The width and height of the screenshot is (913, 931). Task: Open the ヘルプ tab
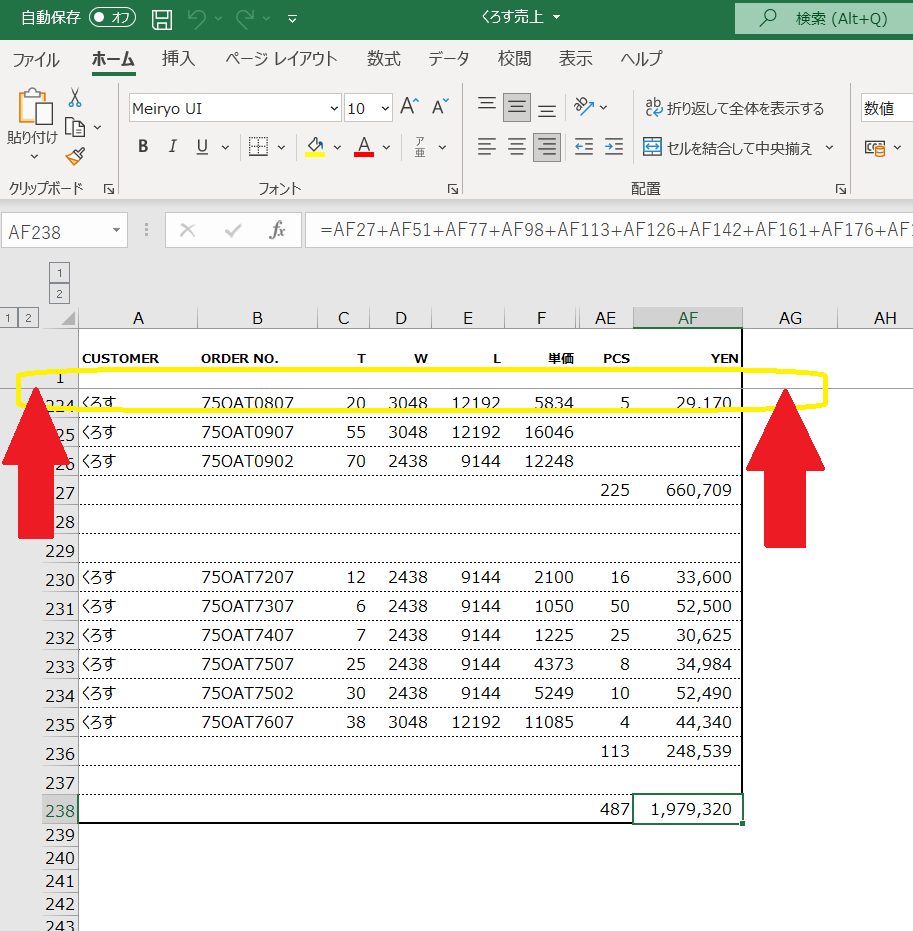pyautogui.click(x=641, y=58)
